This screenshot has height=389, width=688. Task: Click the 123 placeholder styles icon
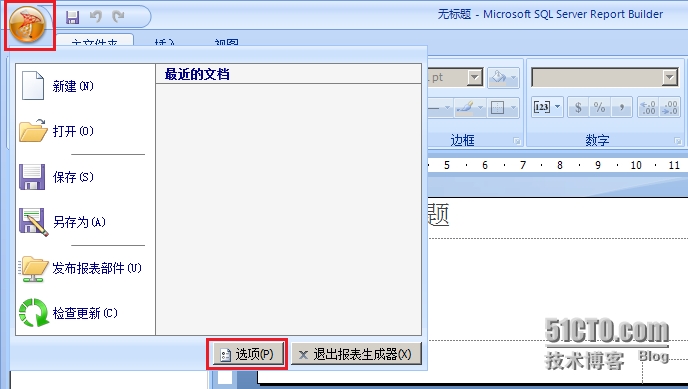(541, 107)
